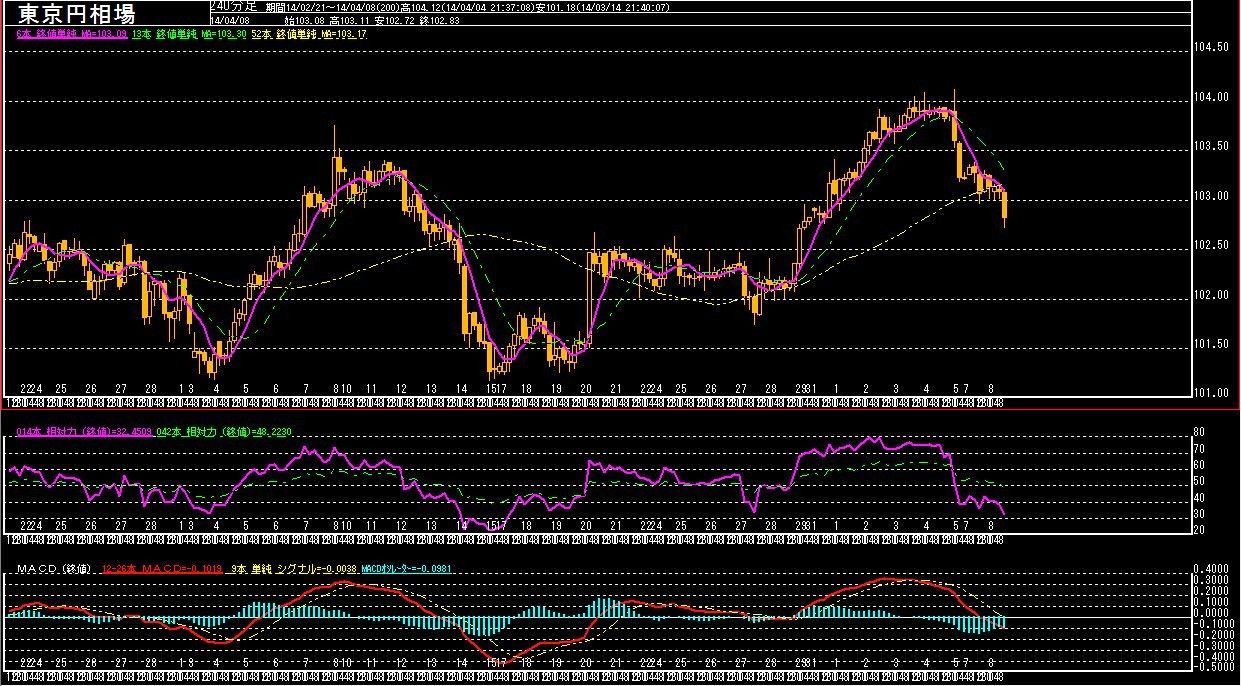This screenshot has height=686, width=1241.
Task: Click date 20 on the RSI panel axis
Action: [586, 525]
